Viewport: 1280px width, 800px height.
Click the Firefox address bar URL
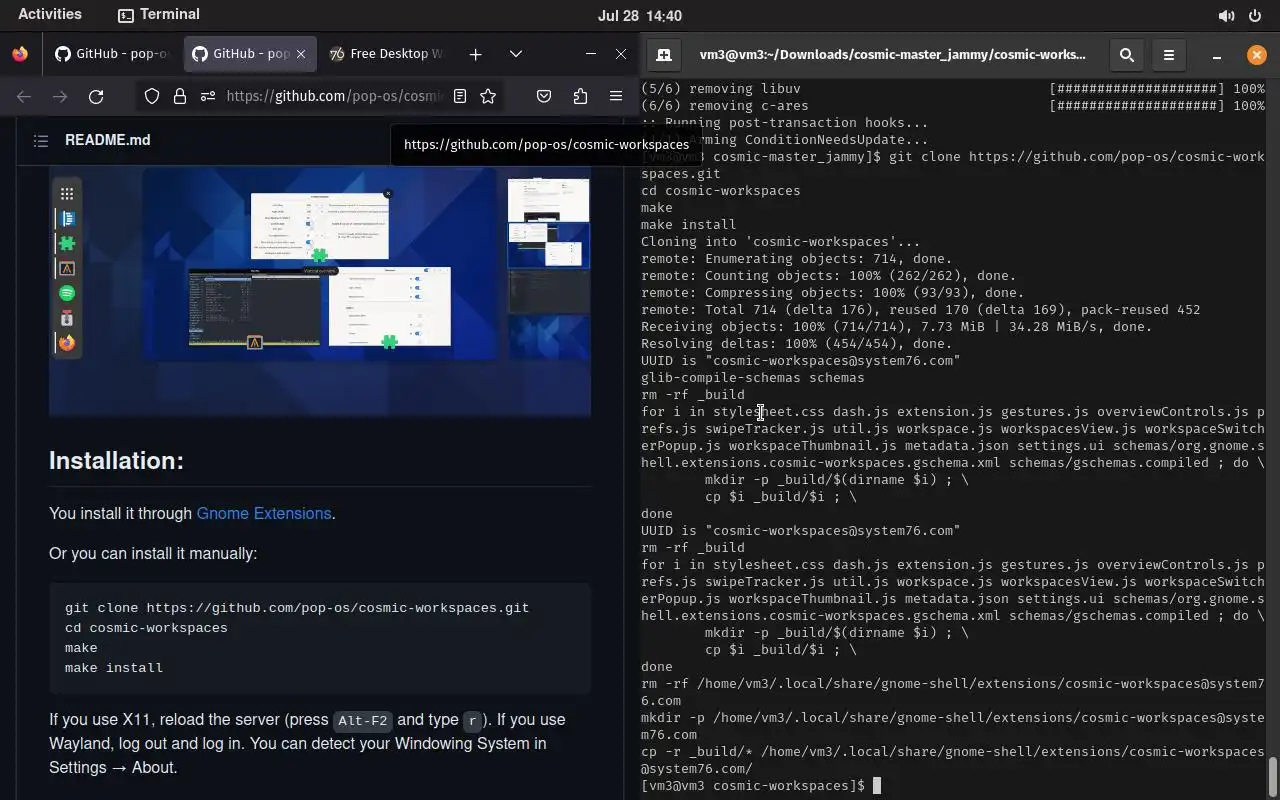[x=335, y=96]
